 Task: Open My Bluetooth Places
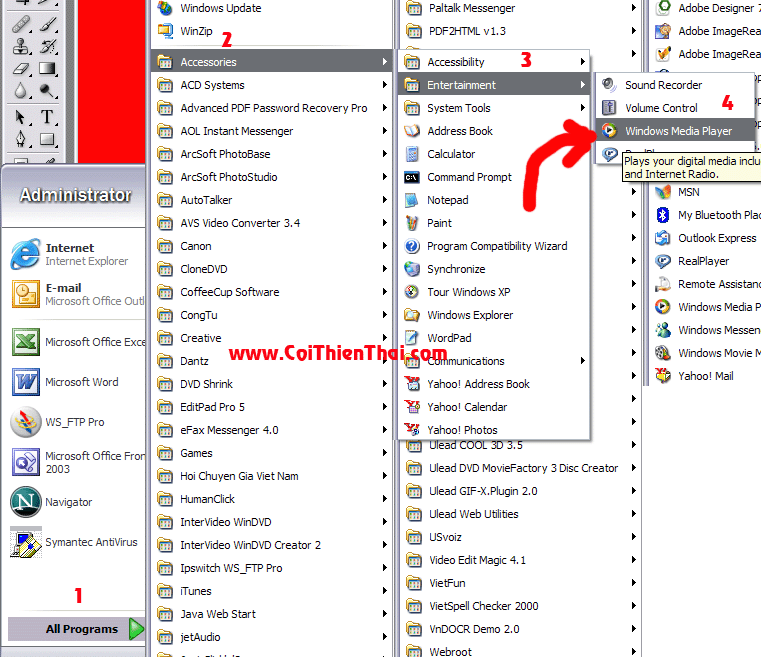pos(707,215)
